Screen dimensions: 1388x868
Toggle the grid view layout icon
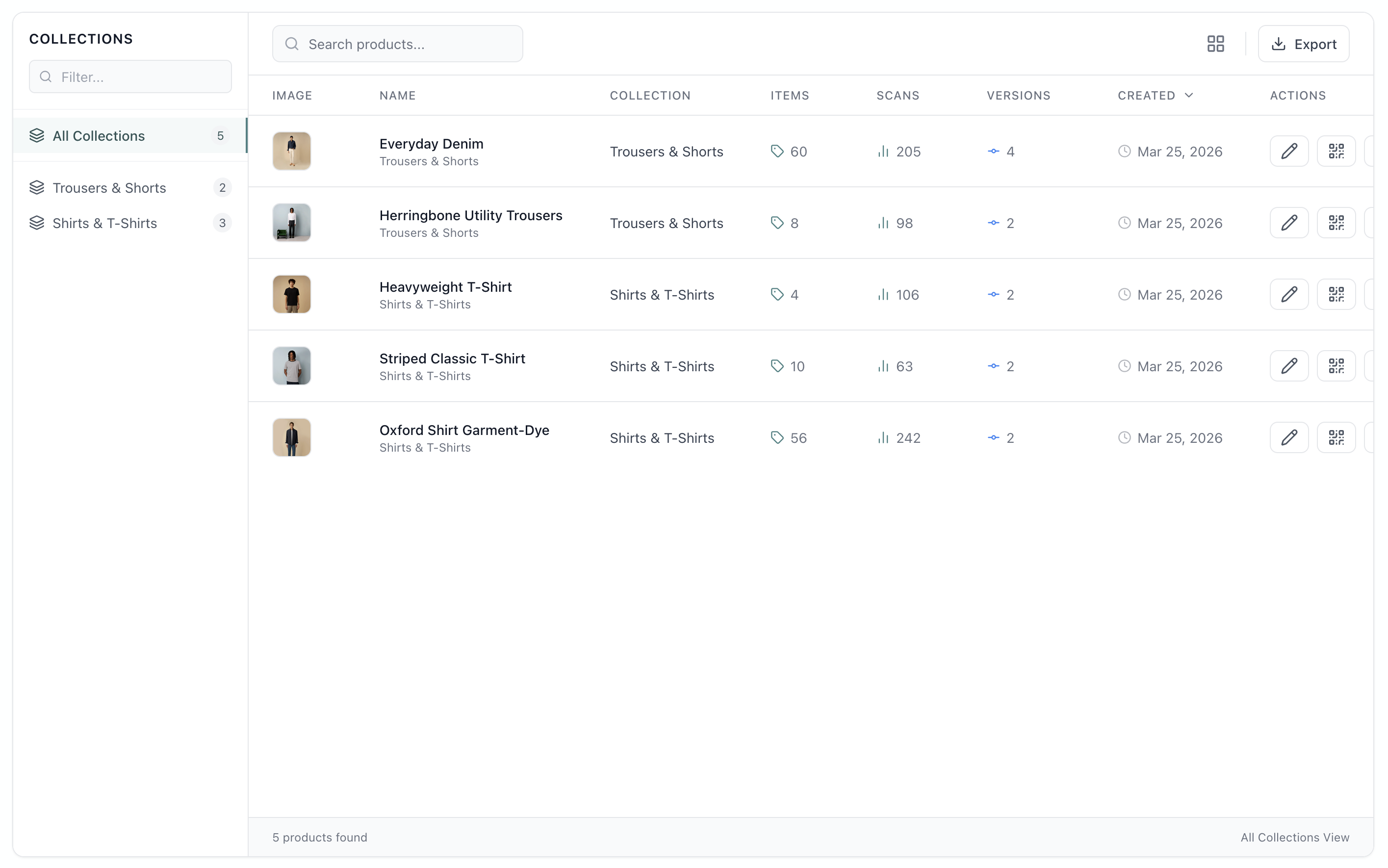click(1215, 43)
